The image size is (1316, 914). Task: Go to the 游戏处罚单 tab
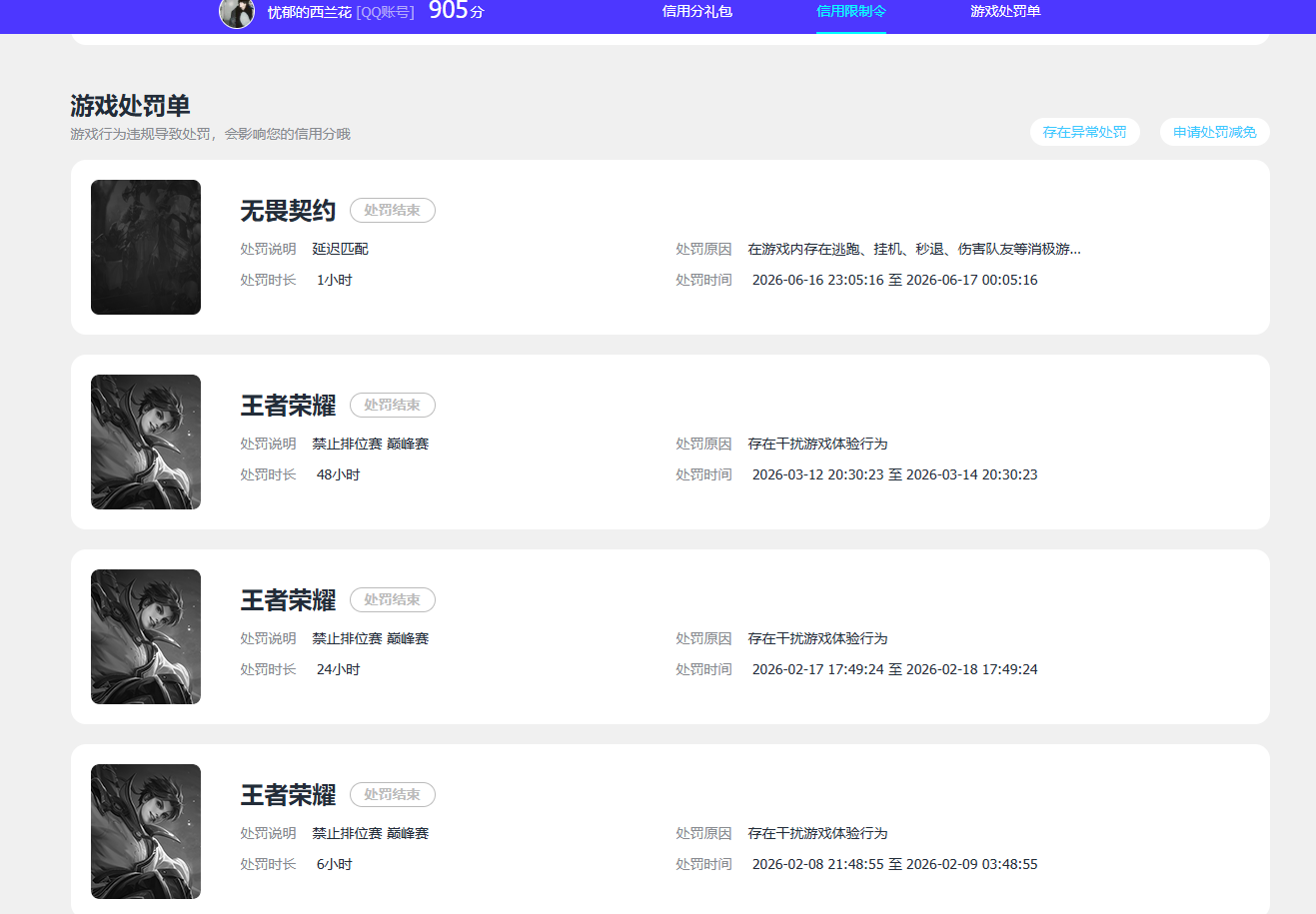1005,11
